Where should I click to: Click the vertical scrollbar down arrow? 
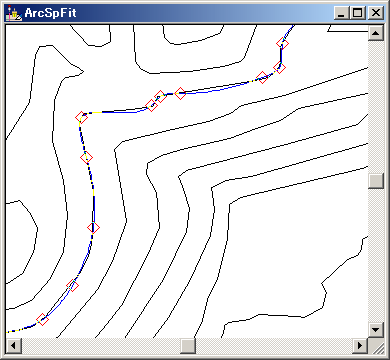(x=376, y=330)
